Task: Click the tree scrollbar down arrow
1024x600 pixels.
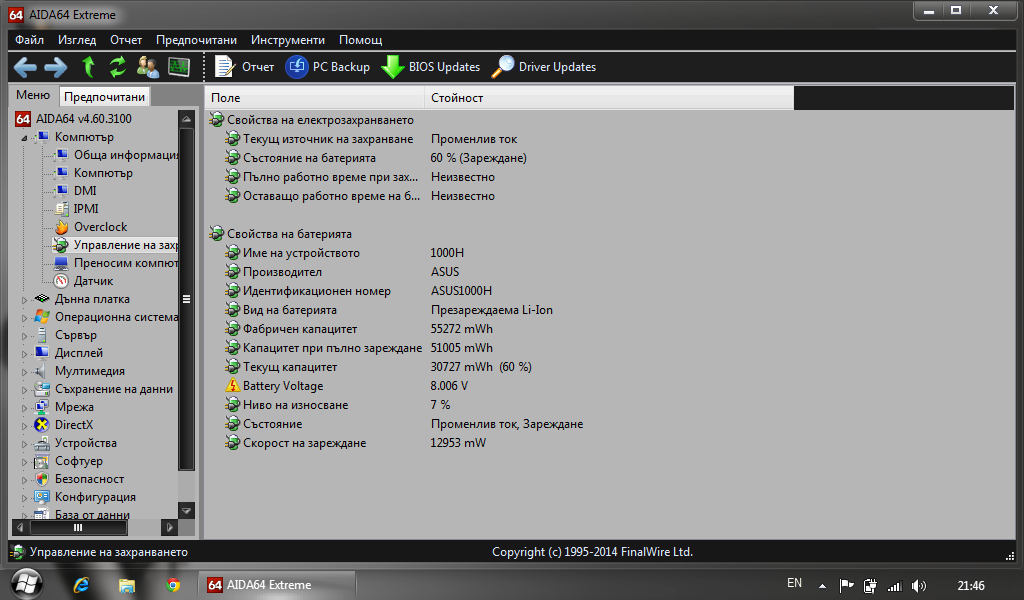Action: [186, 511]
